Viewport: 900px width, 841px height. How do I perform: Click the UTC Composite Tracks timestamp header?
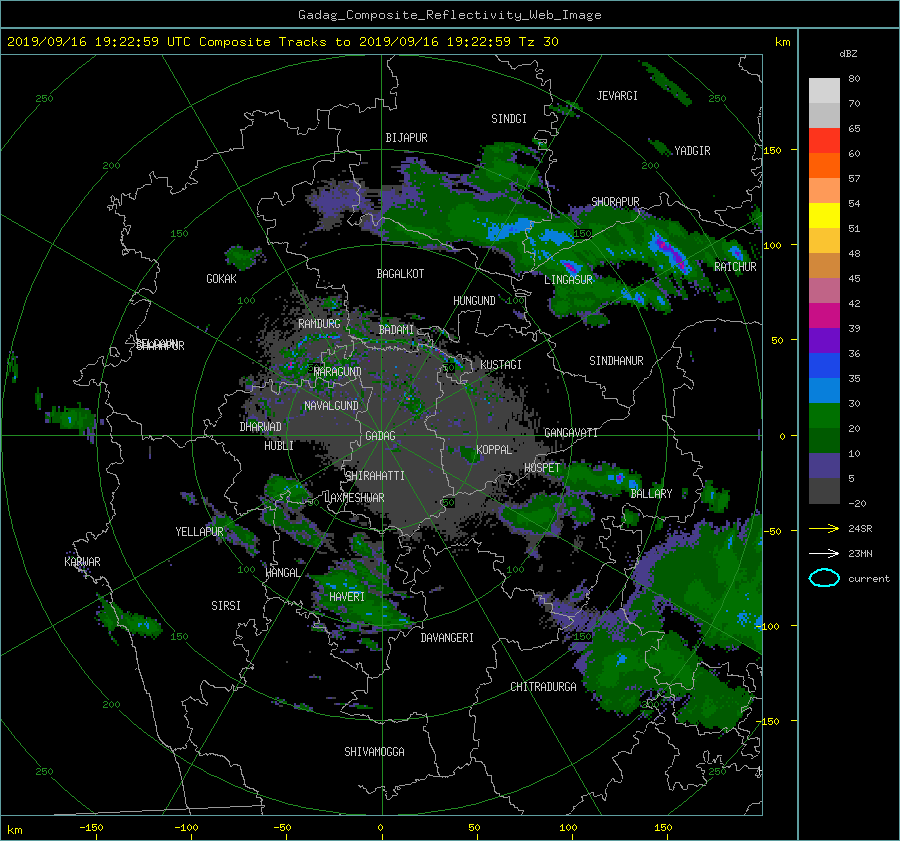click(282, 42)
